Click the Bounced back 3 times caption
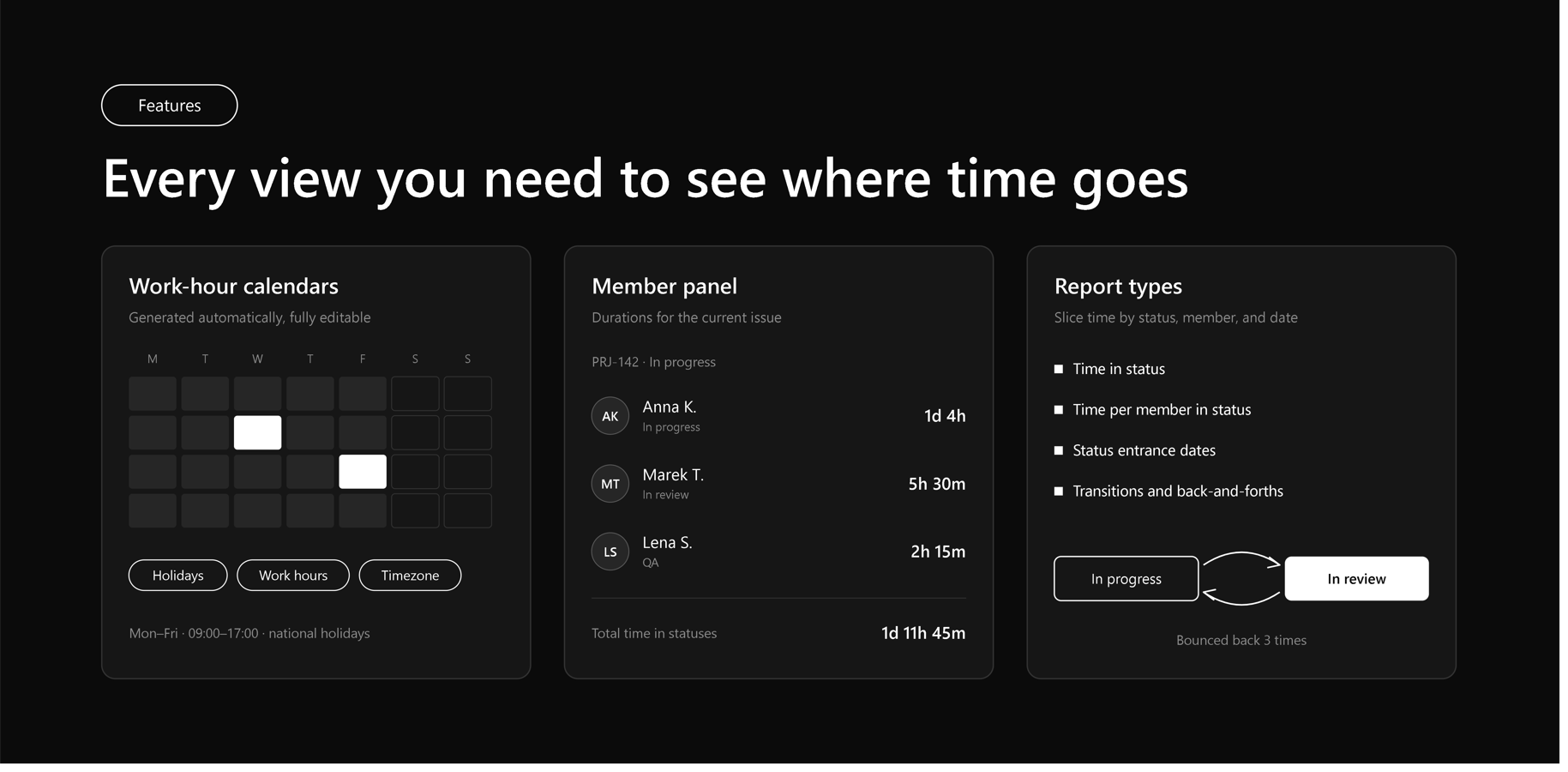 (1241, 640)
